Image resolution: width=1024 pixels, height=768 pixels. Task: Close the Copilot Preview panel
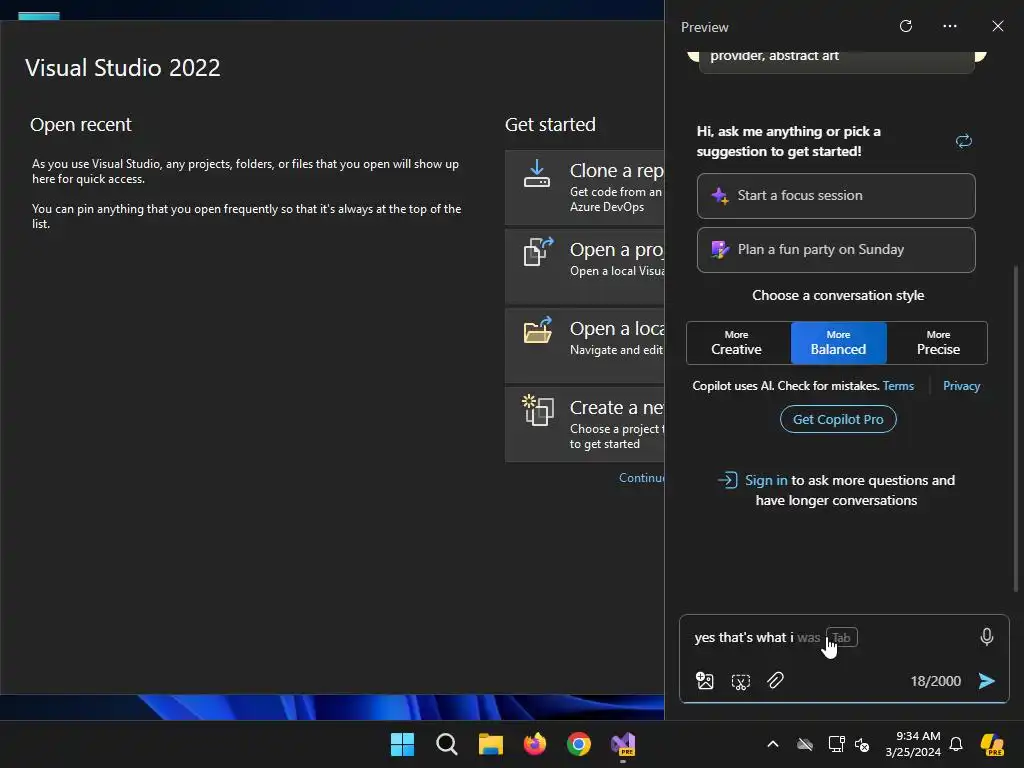(997, 26)
